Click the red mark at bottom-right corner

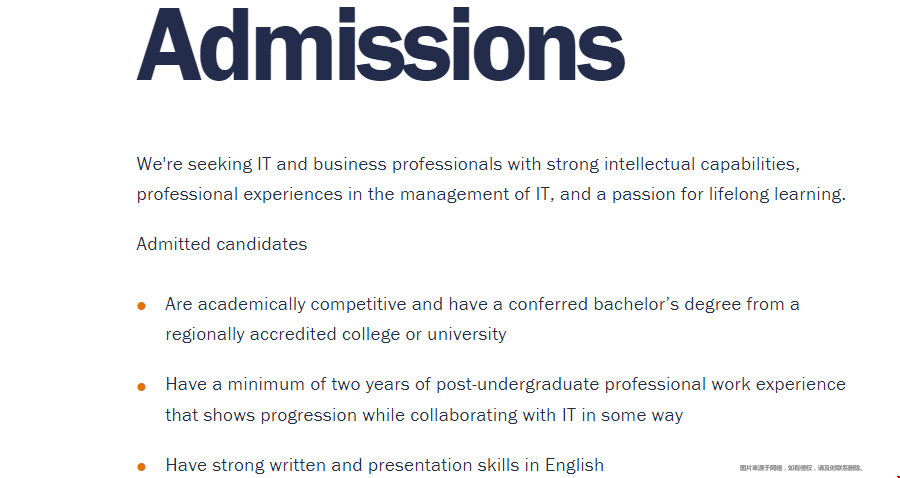(897, 475)
